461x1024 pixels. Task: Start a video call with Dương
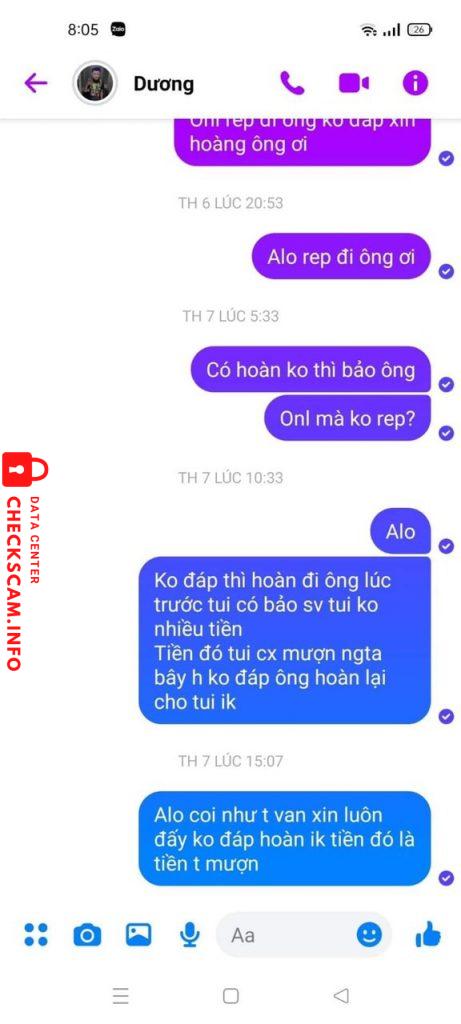tap(354, 83)
